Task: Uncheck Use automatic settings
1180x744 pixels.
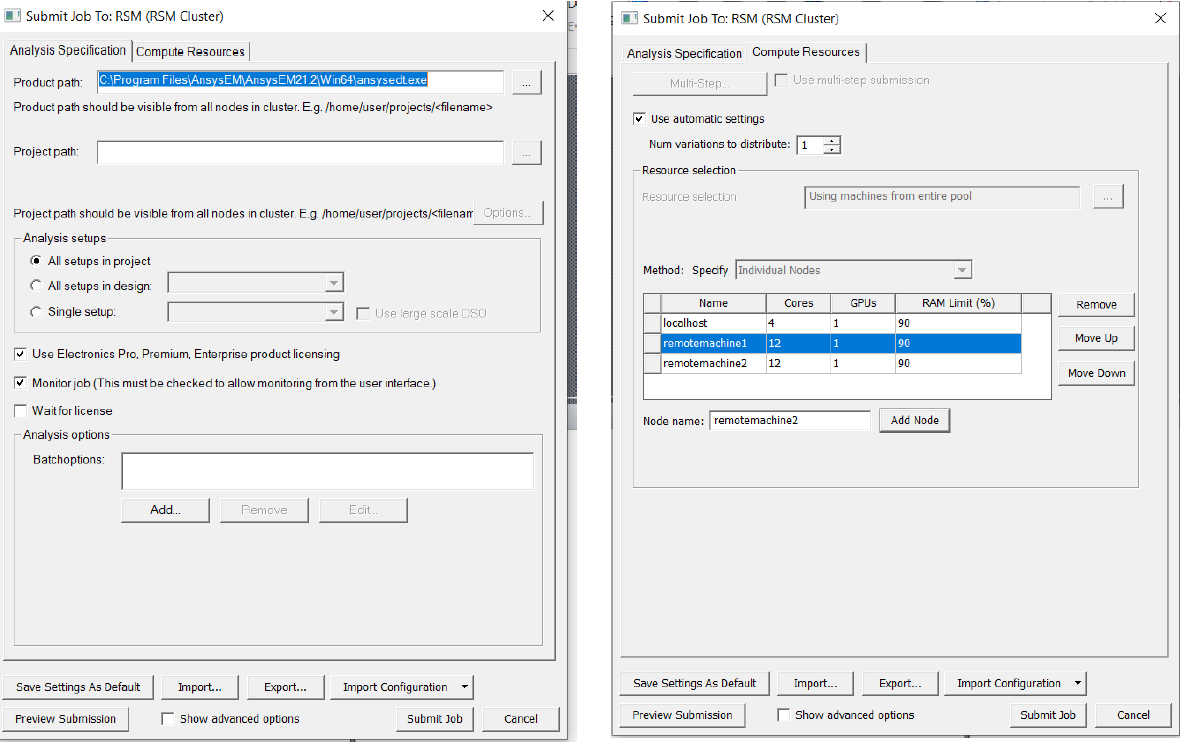Action: tap(640, 119)
